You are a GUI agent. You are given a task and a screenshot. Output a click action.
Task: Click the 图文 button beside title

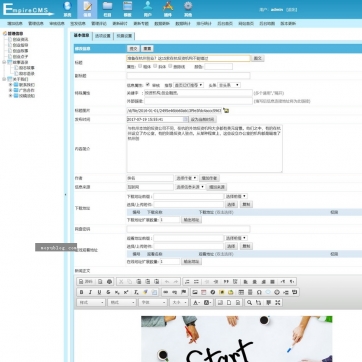click(x=257, y=58)
